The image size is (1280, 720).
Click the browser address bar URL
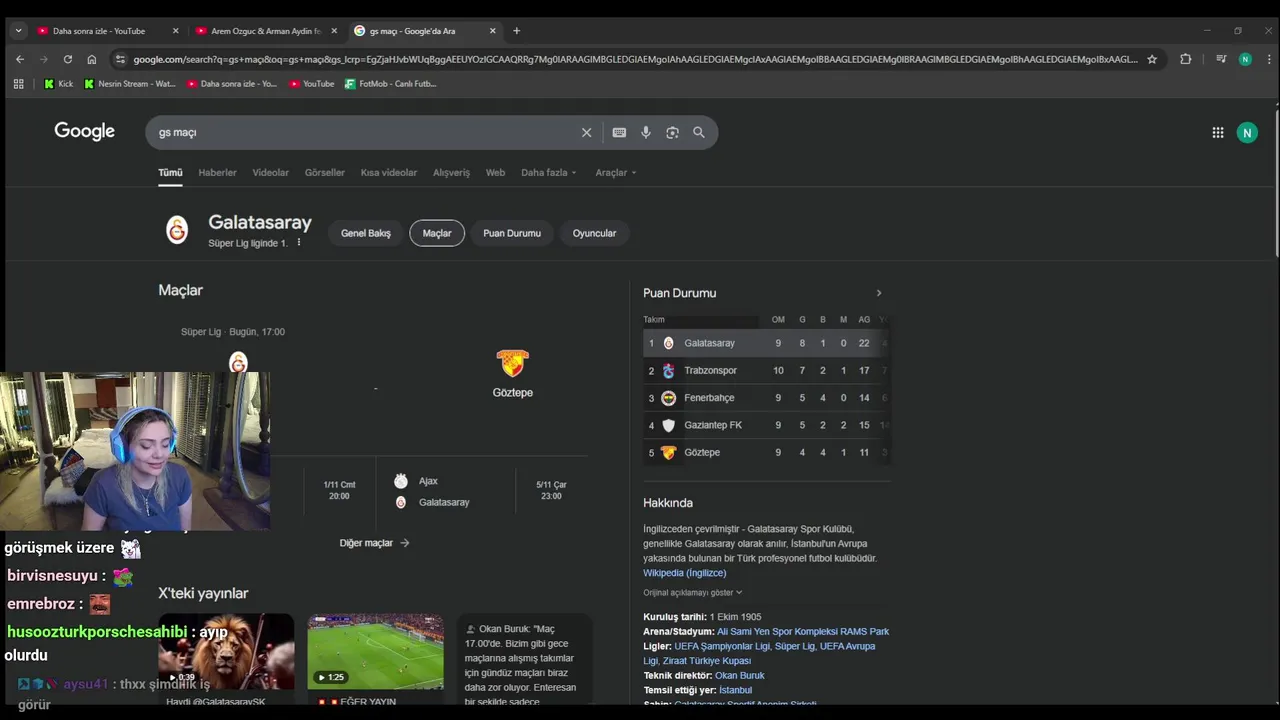tap(635, 59)
